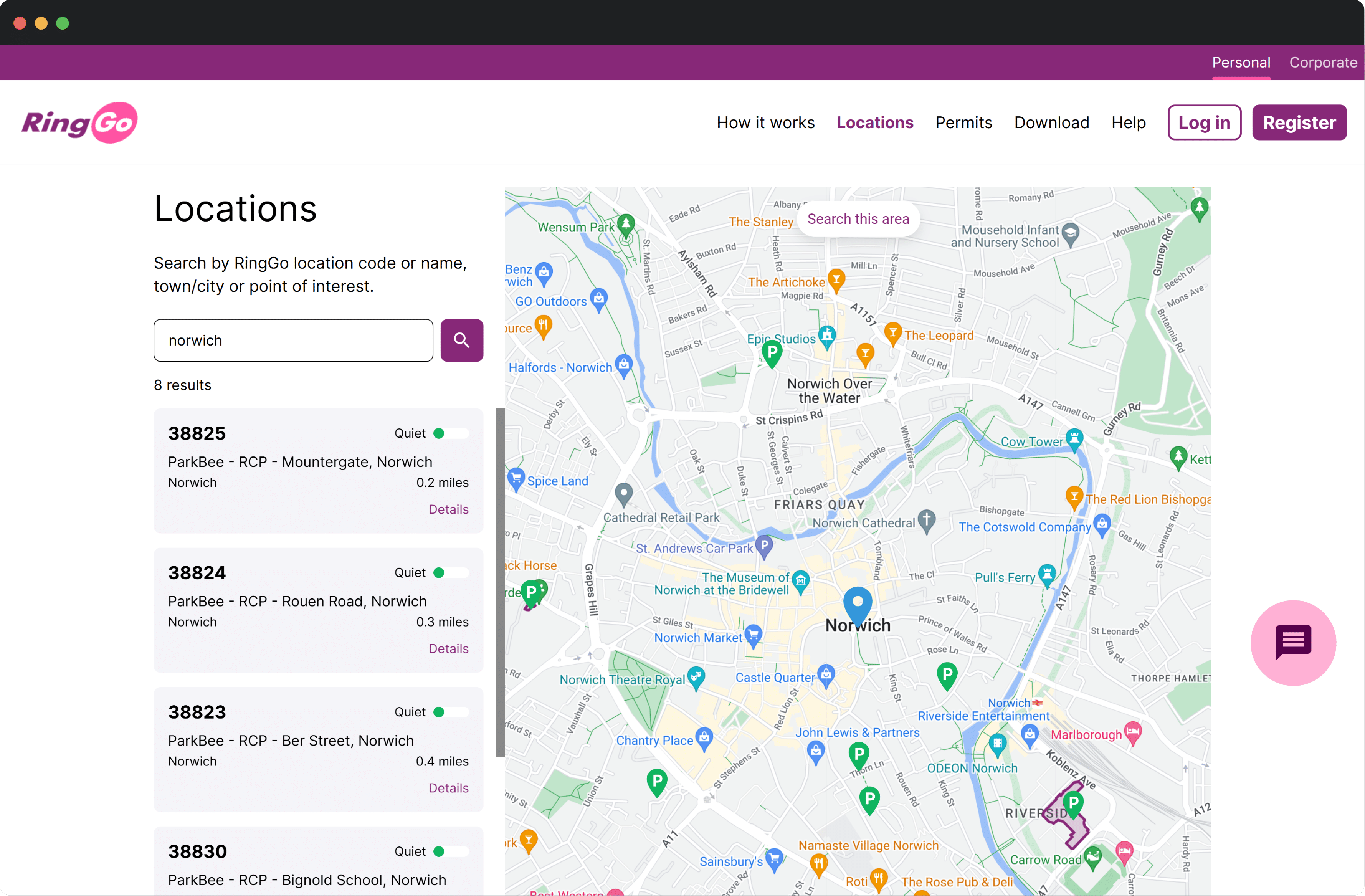Image resolution: width=1365 pixels, height=896 pixels.
Task: Open the pink live chat bubble
Action: tap(1293, 643)
